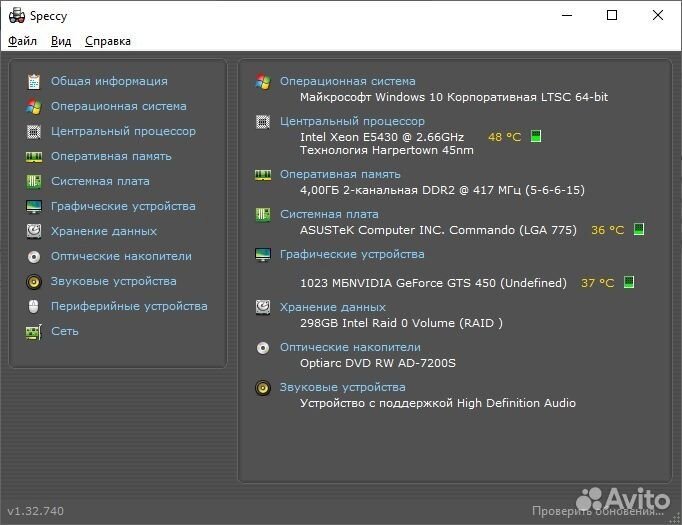Go to Оперативная память sidebar section
The height and width of the screenshot is (525, 682).
pyautogui.click(x=111, y=156)
